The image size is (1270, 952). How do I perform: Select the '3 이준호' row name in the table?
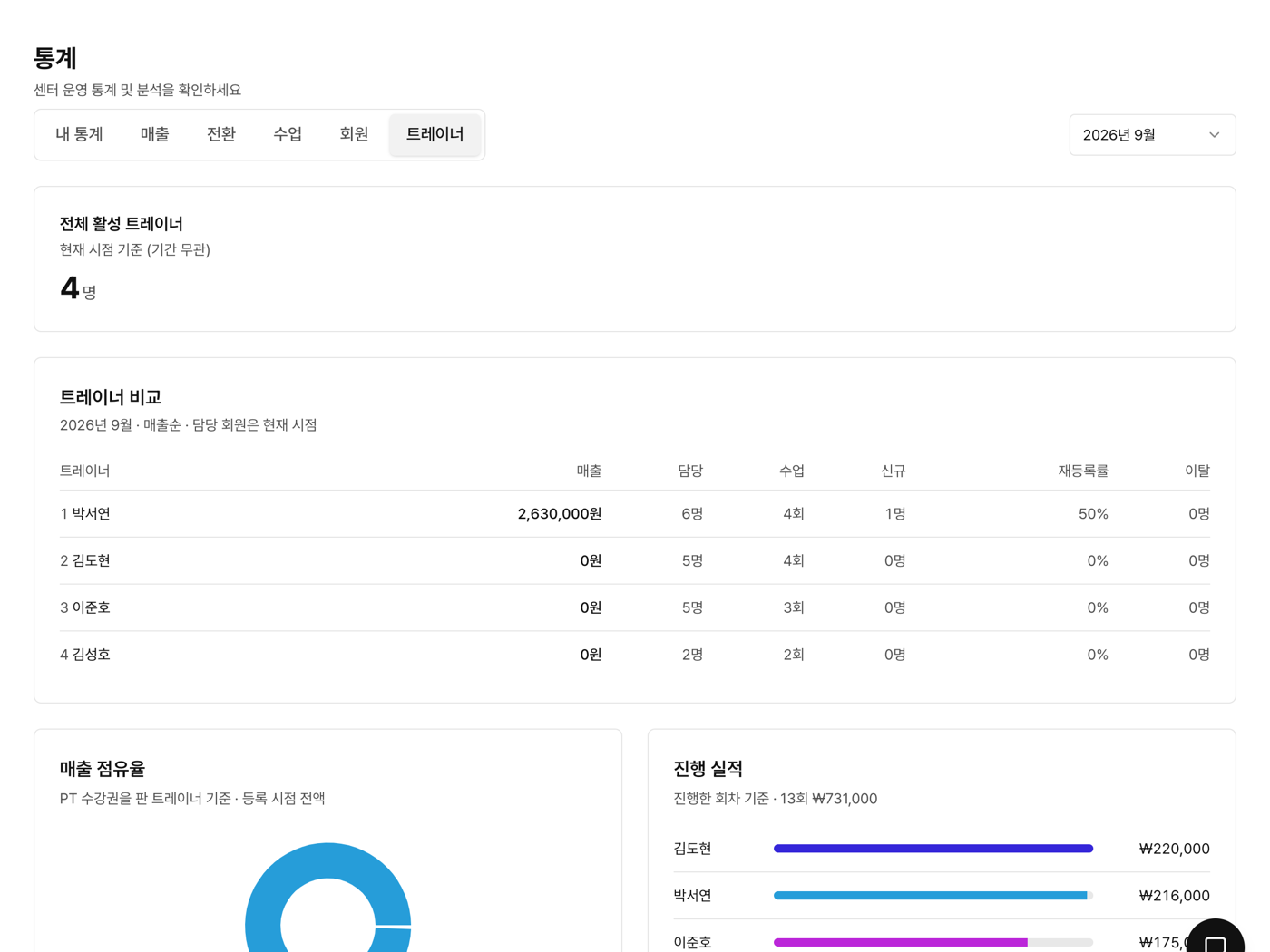coord(85,608)
